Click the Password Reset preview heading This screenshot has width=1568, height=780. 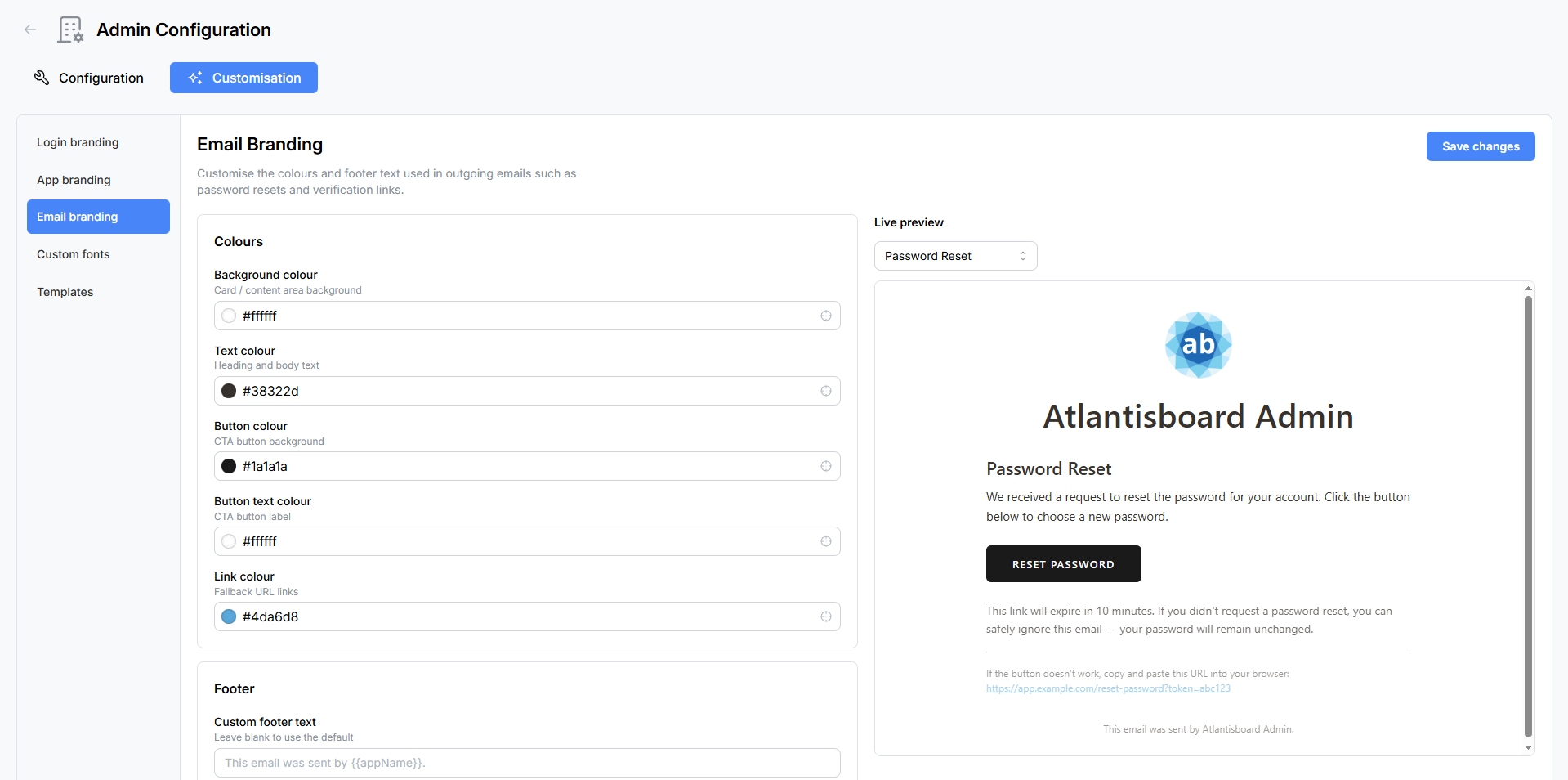(1048, 468)
